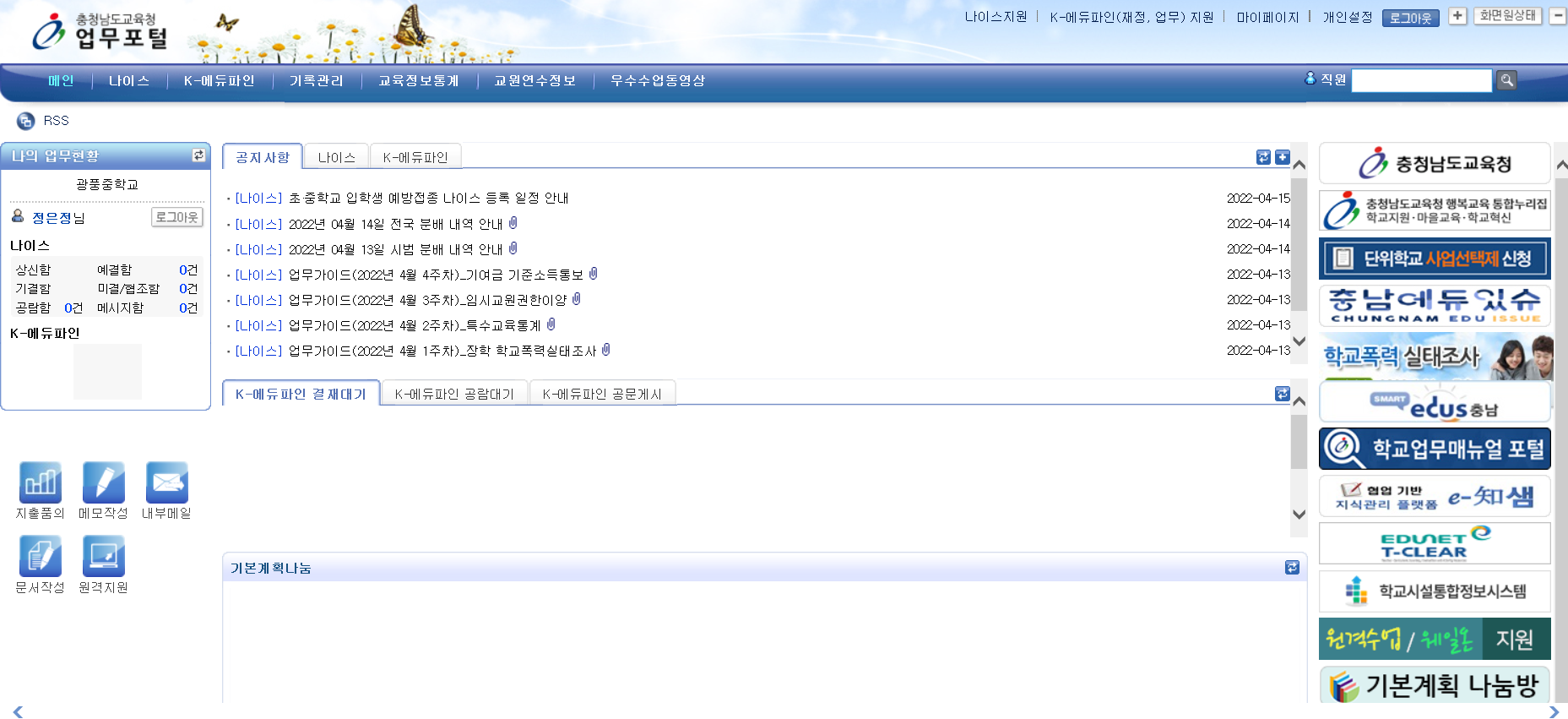The width and height of the screenshot is (1568, 719).
Task: Open 나이스 menu in navigation bar
Action: tap(129, 80)
